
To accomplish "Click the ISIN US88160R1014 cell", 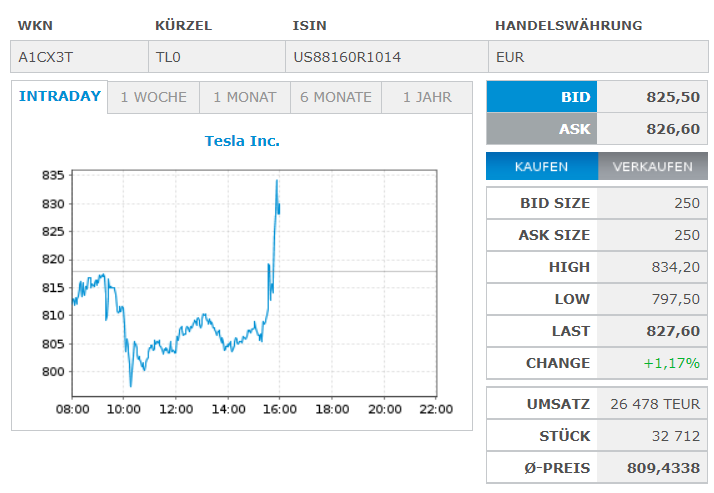I will tap(347, 57).
